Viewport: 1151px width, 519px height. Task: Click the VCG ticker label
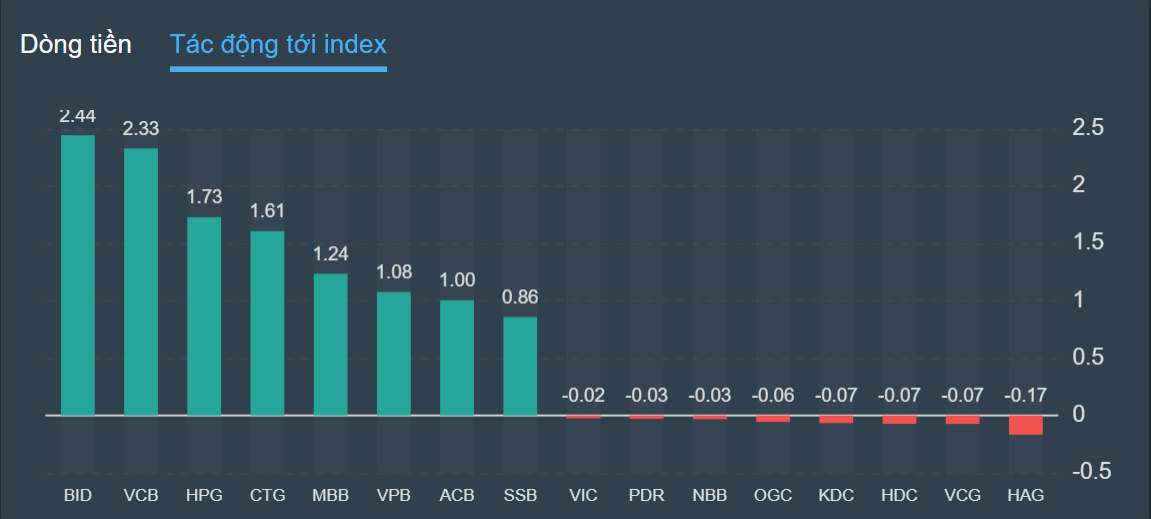click(962, 495)
